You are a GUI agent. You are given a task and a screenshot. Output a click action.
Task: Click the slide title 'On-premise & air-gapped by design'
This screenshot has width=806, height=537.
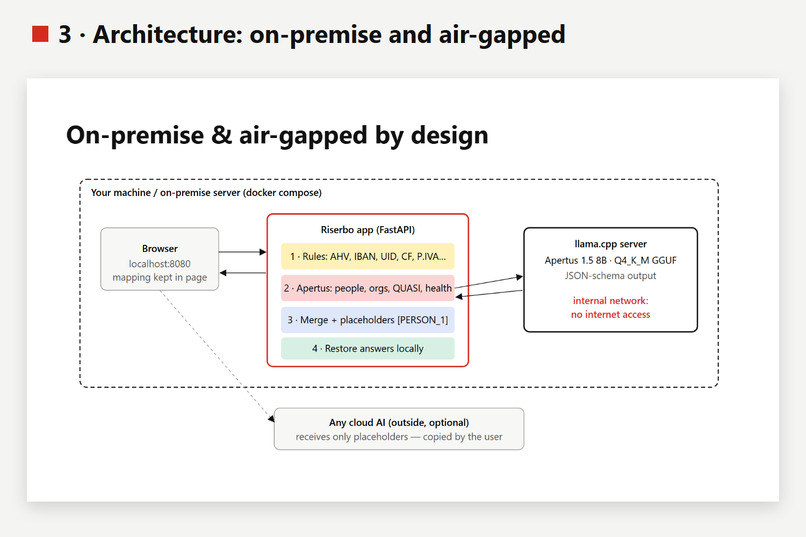point(277,135)
